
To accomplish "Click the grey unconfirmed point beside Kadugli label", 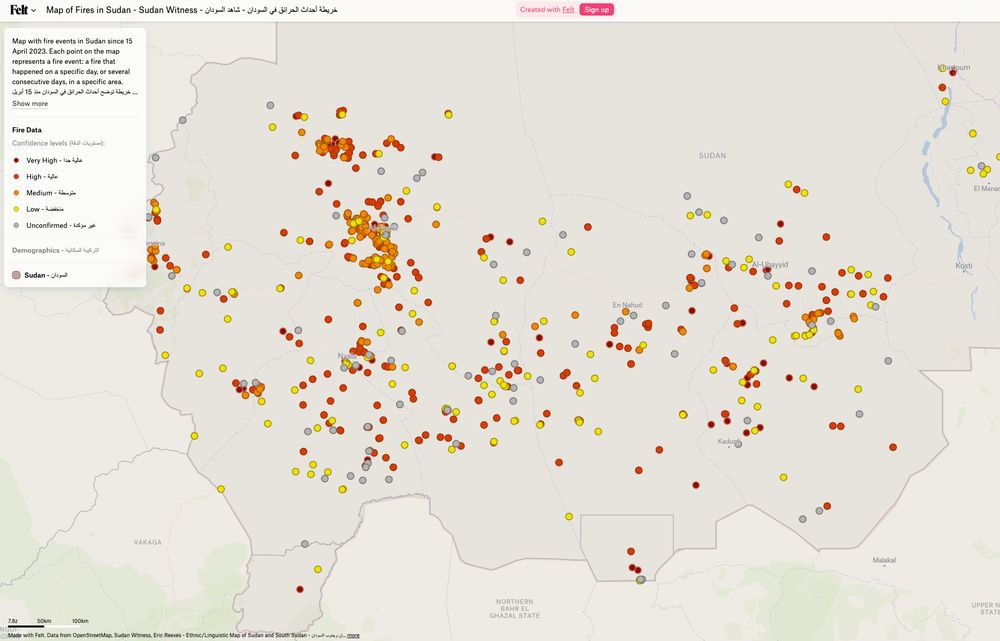I will click(739, 444).
